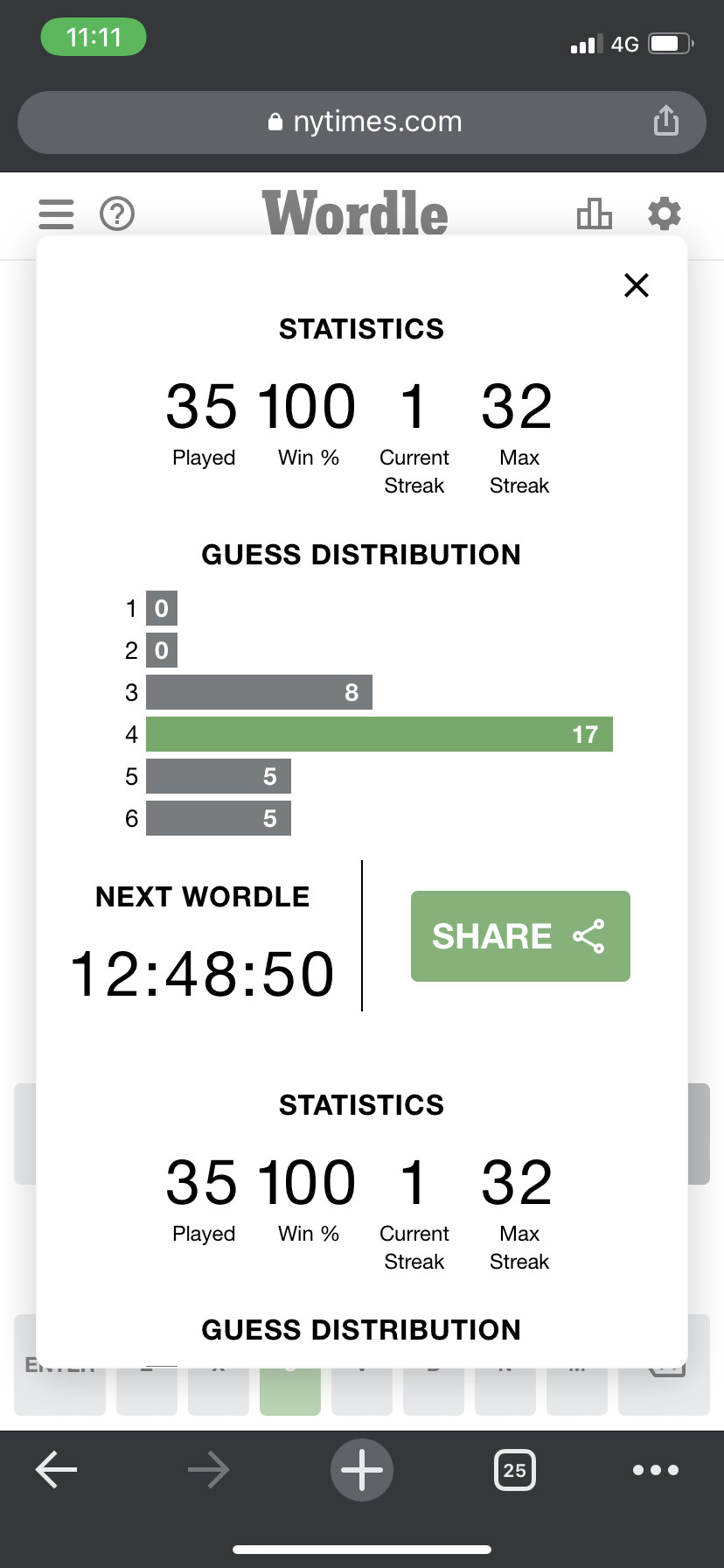724x1568 pixels.
Task: Open the Wordle hamburger menu
Action: pyautogui.click(x=57, y=213)
